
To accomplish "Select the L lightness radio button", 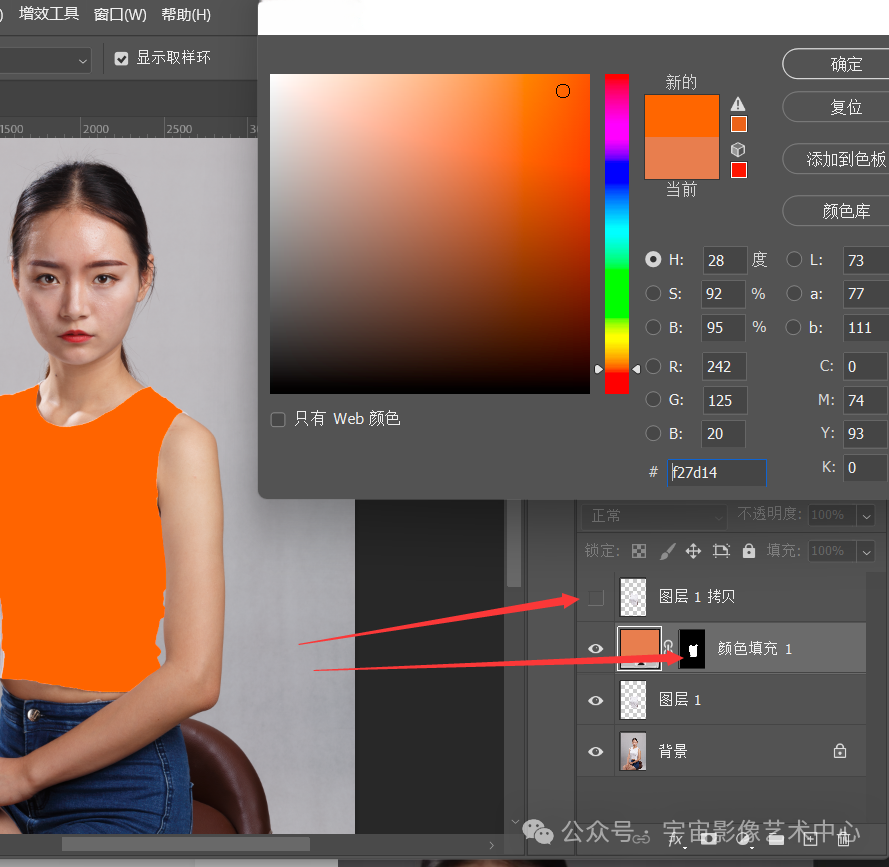I will coord(794,260).
